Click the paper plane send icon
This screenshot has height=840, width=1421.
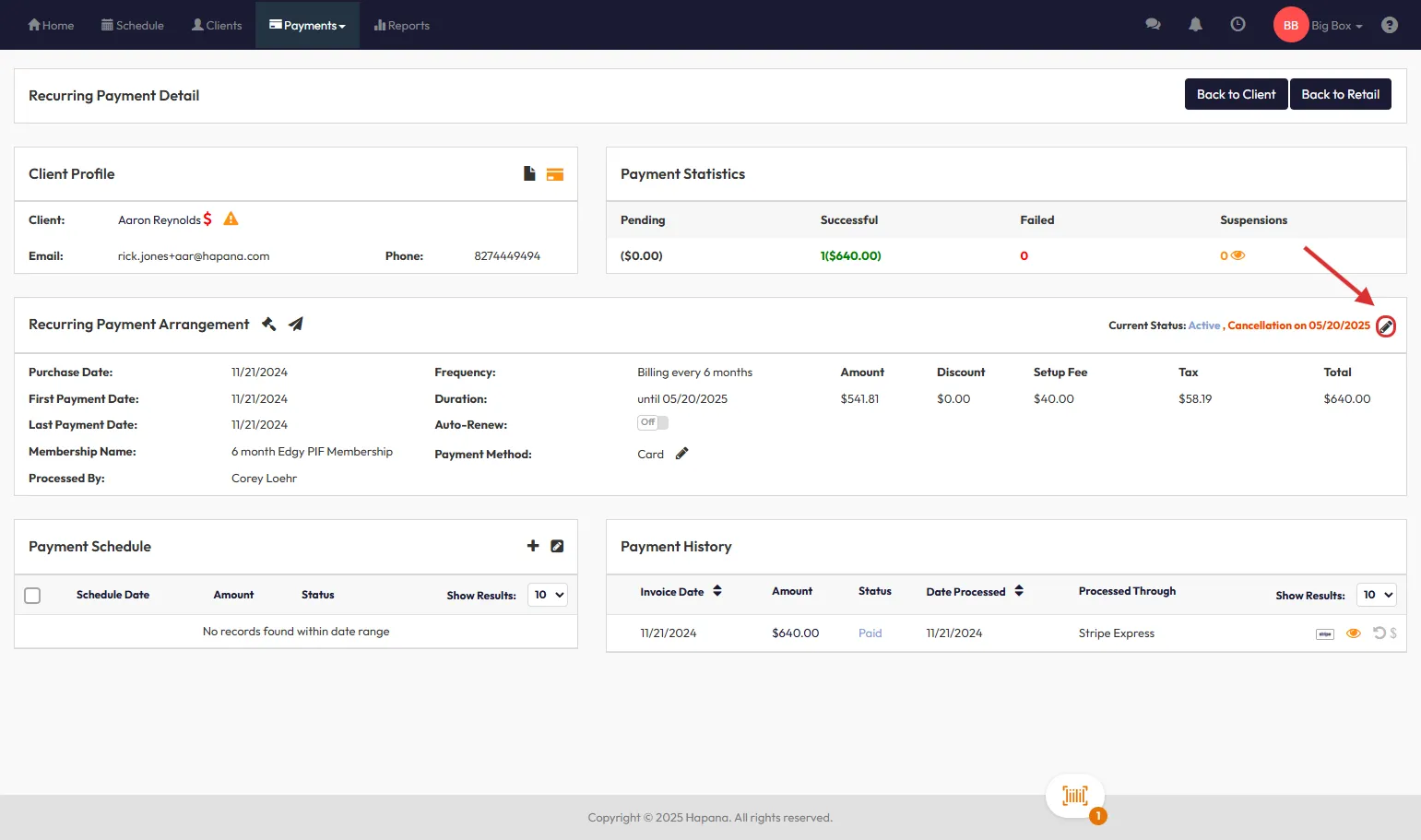[x=295, y=324]
